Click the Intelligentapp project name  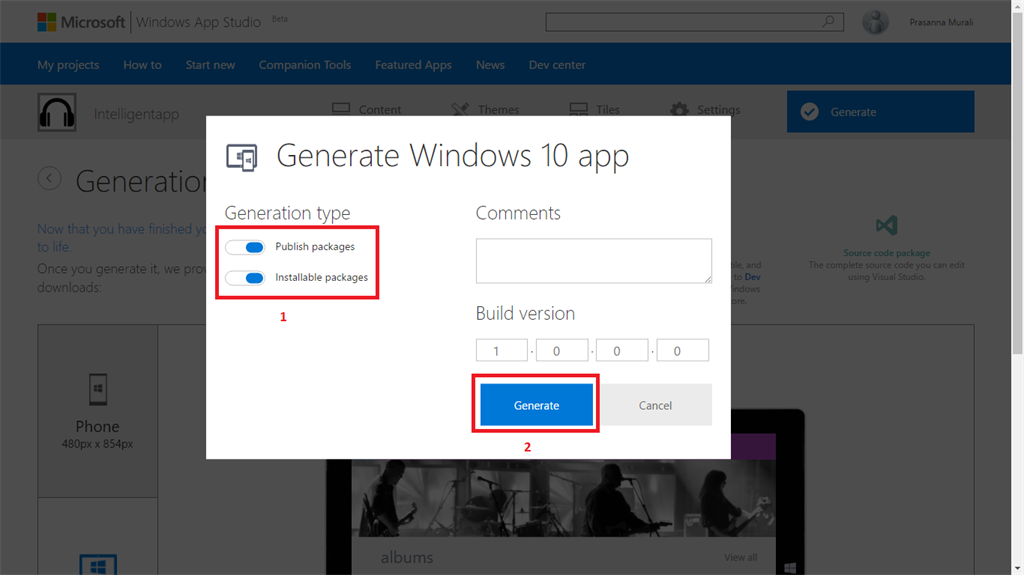(136, 114)
